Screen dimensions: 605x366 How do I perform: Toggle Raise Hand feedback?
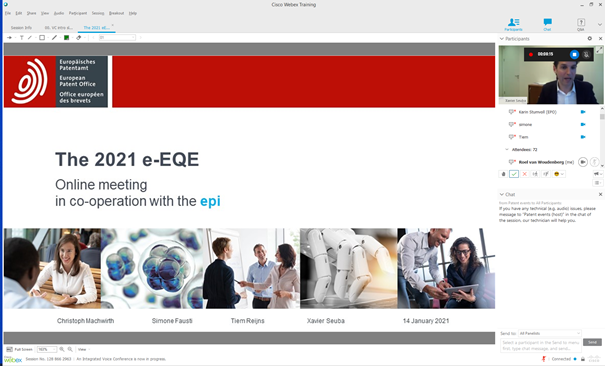(503, 174)
